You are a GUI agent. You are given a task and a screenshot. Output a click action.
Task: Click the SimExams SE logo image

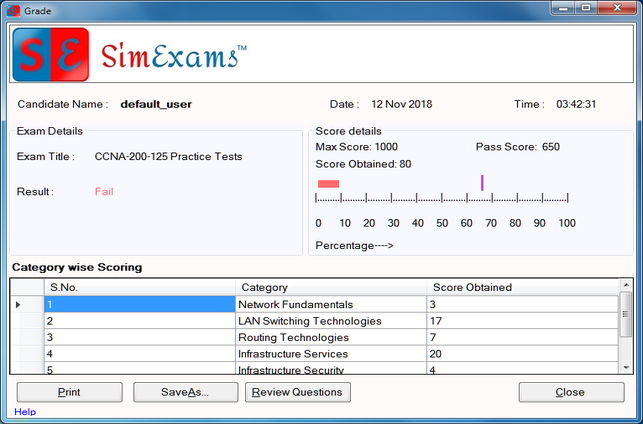(51, 54)
